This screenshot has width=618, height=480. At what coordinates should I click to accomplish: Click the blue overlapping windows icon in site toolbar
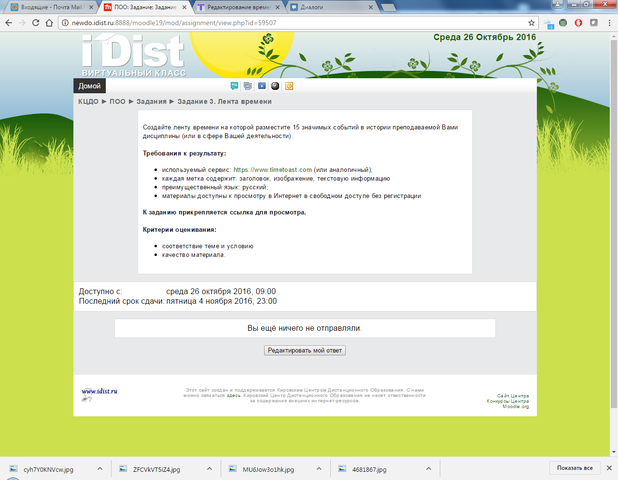[248, 86]
